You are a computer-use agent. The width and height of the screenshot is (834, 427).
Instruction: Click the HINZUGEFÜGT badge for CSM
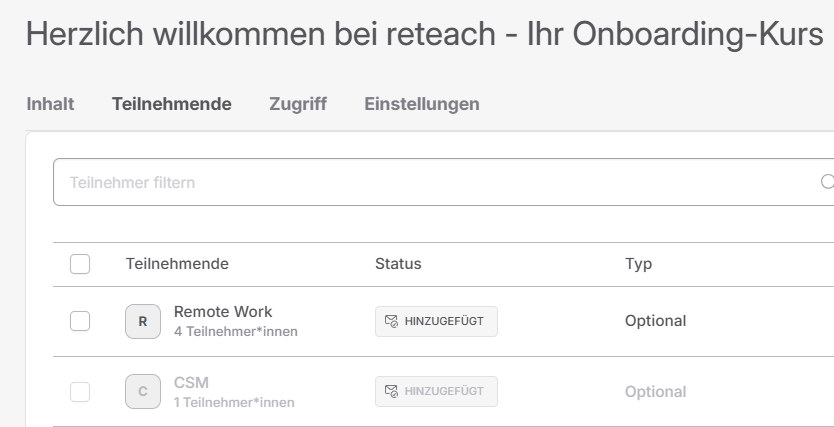pyautogui.click(x=436, y=391)
